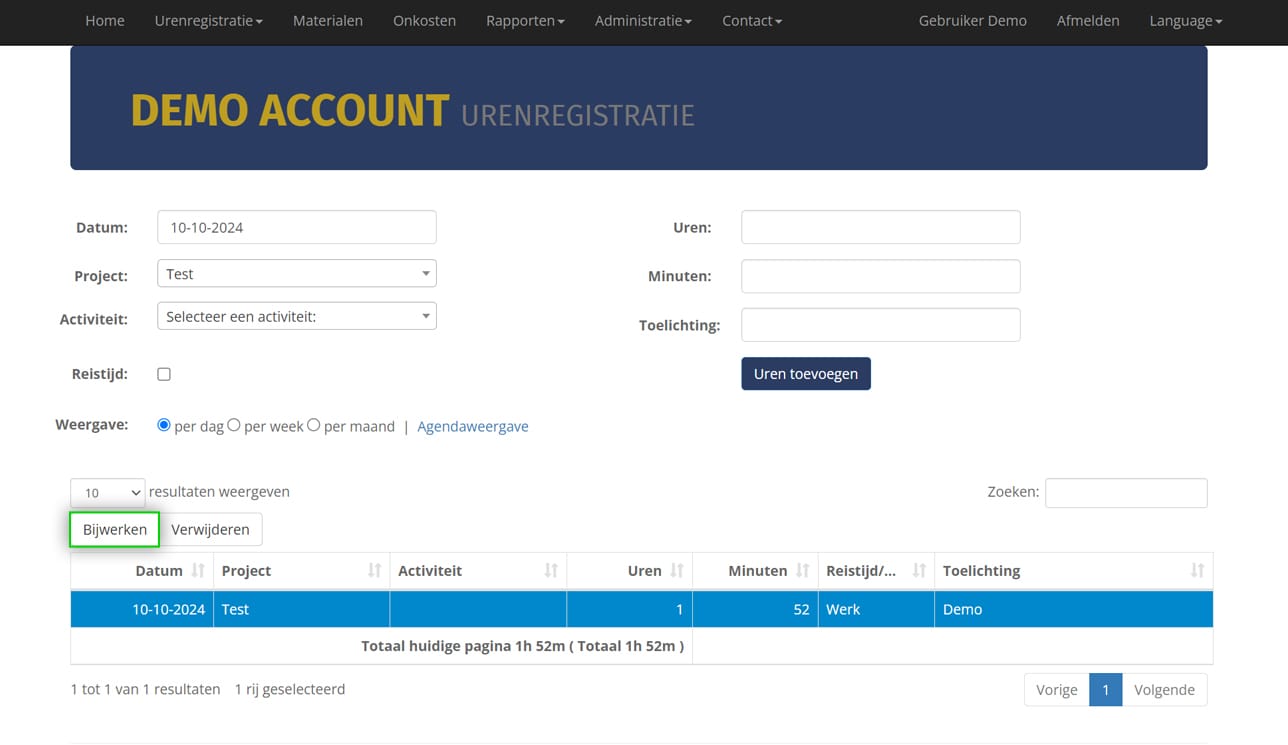
Task: Click sort icon in Reistijd column header
Action: (x=919, y=571)
